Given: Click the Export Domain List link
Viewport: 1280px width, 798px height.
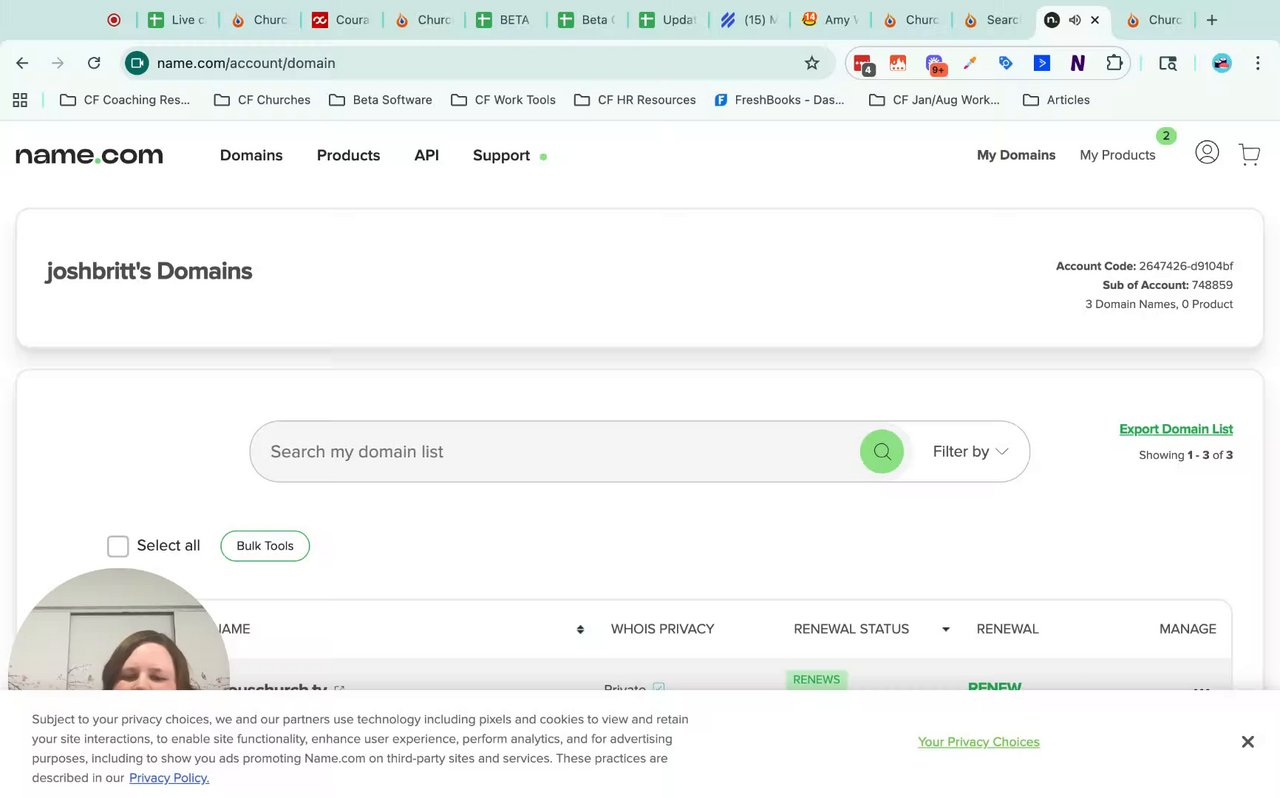Looking at the screenshot, I should (x=1176, y=429).
